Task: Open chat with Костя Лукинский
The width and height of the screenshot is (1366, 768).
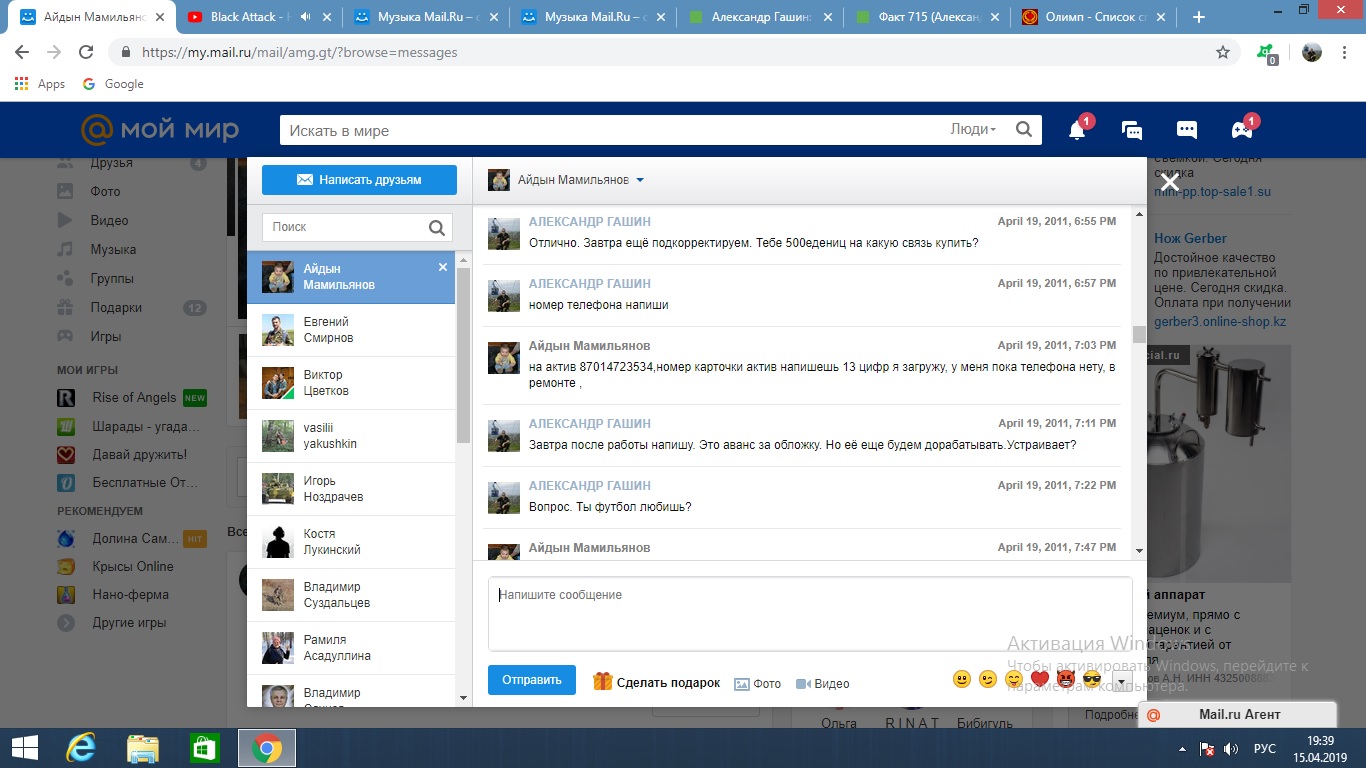Action: click(351, 542)
